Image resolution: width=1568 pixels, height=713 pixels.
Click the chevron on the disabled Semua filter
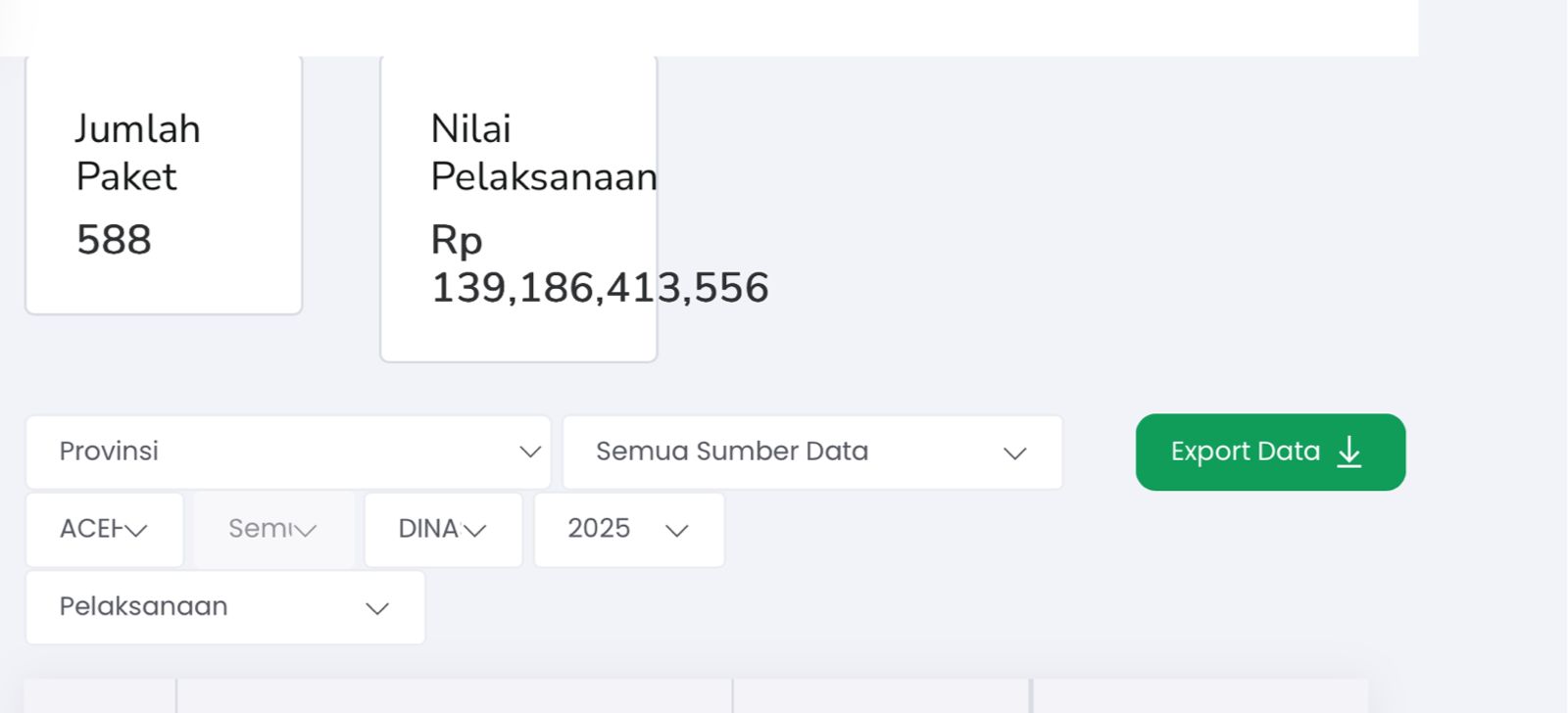point(307,530)
